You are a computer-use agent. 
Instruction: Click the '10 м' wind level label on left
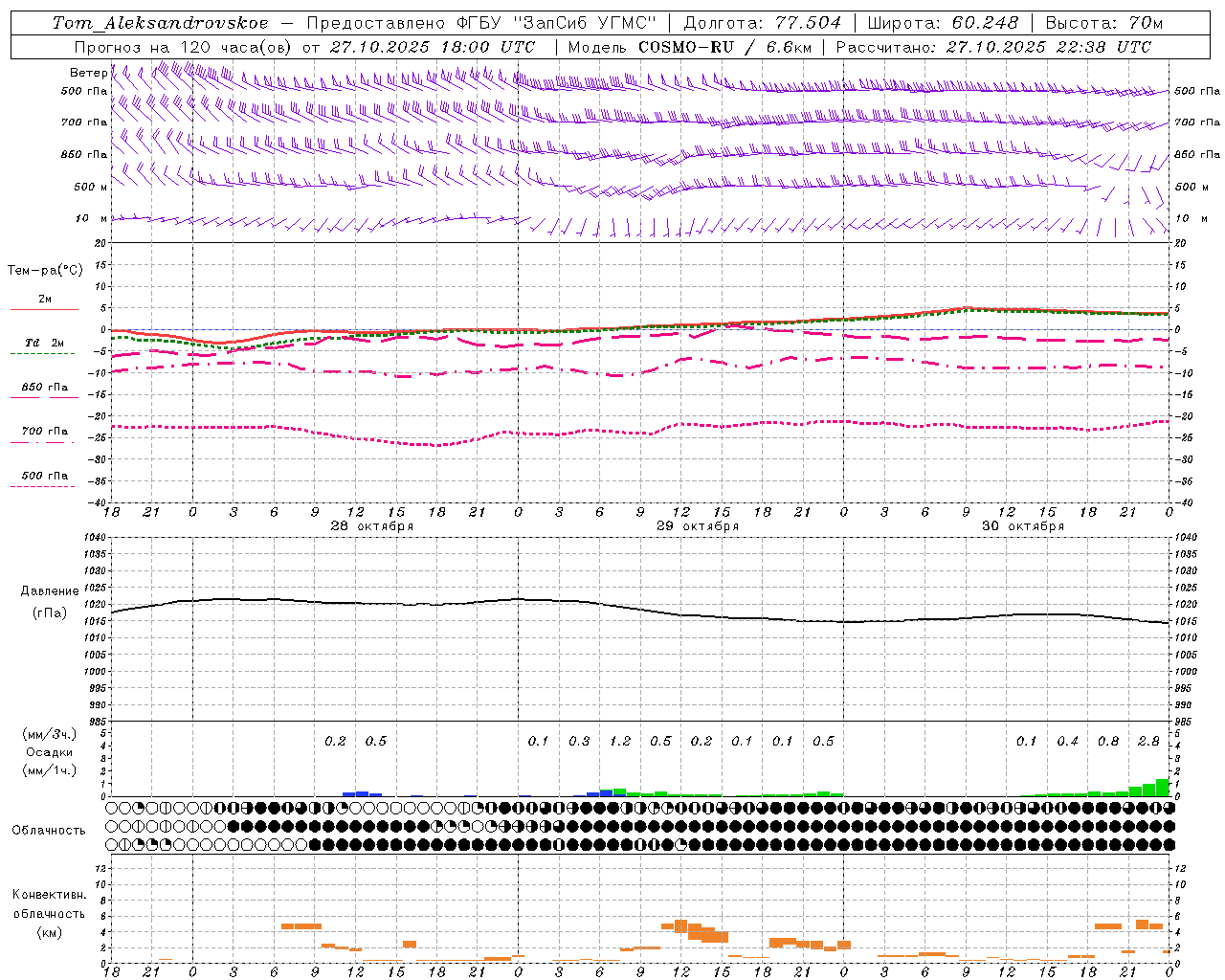click(92, 218)
